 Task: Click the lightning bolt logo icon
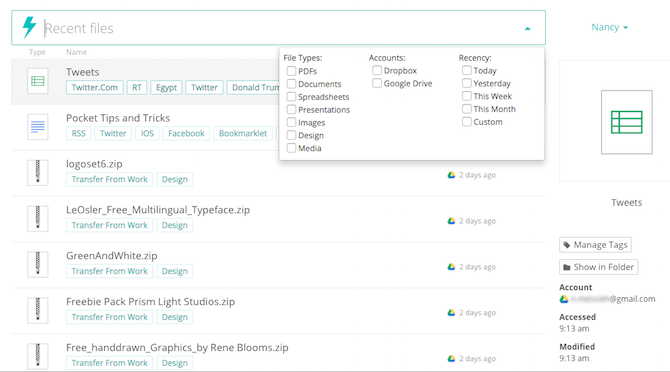[x=29, y=27]
